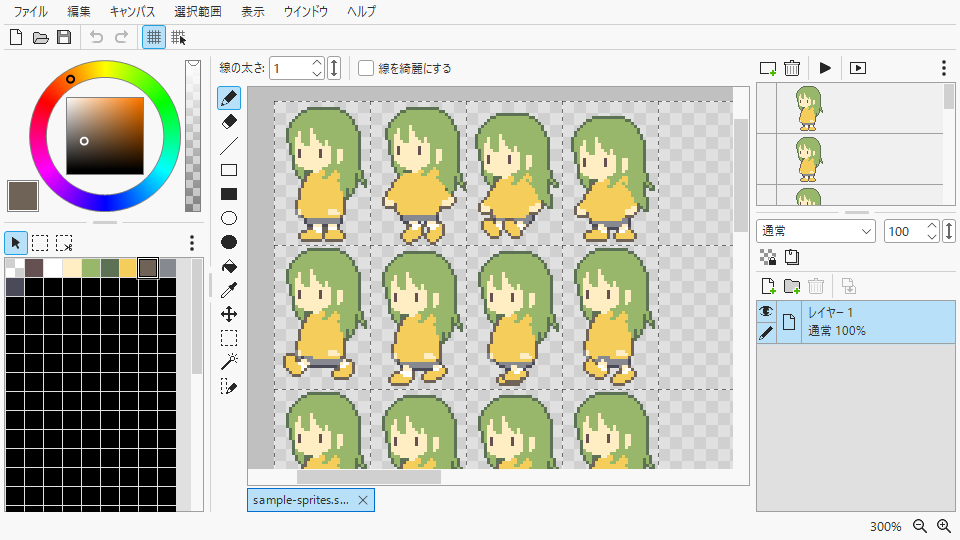Undo the last action
This screenshot has width=960, height=540.
(96, 37)
